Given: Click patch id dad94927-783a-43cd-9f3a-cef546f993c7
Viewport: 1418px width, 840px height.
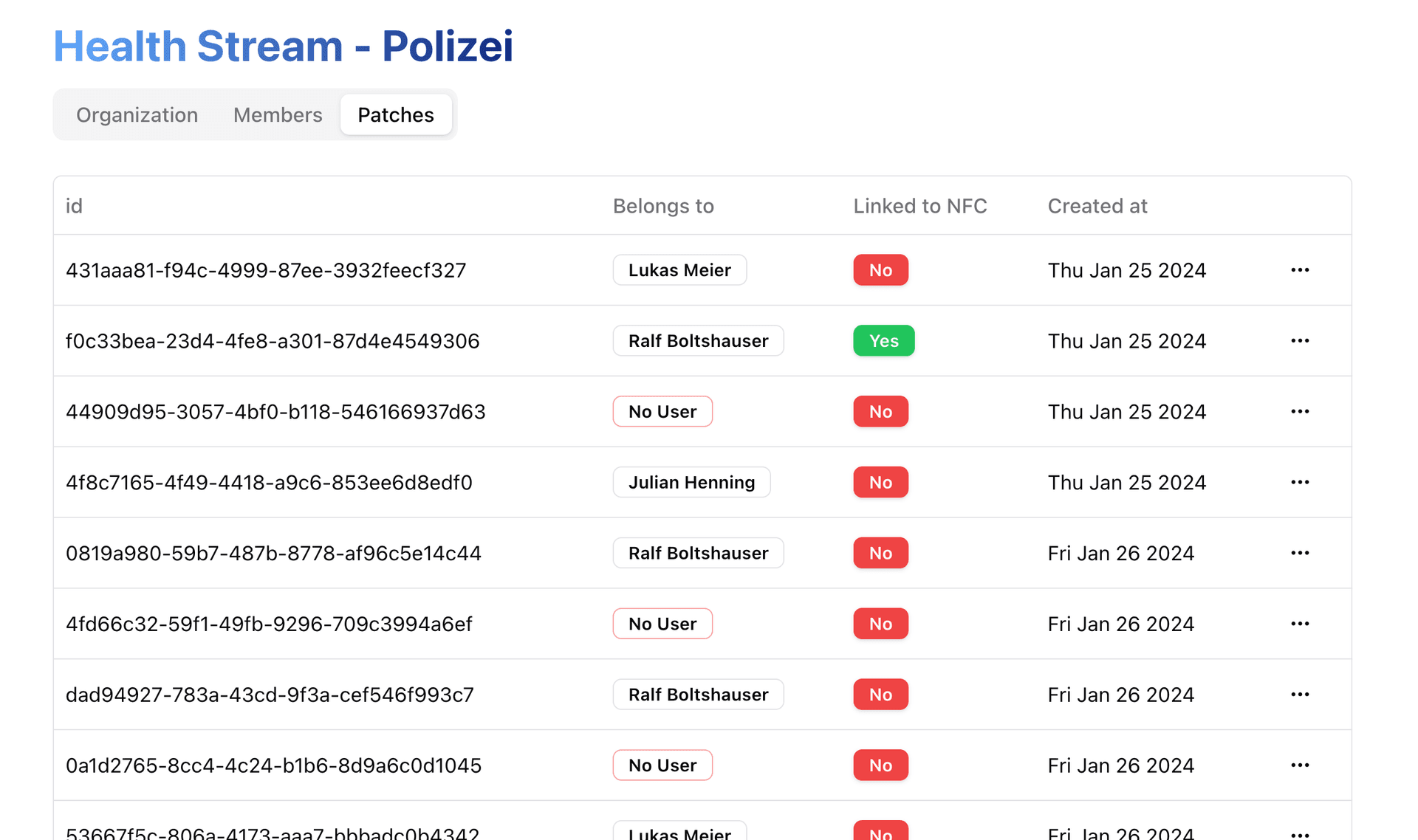Looking at the screenshot, I should tap(270, 695).
